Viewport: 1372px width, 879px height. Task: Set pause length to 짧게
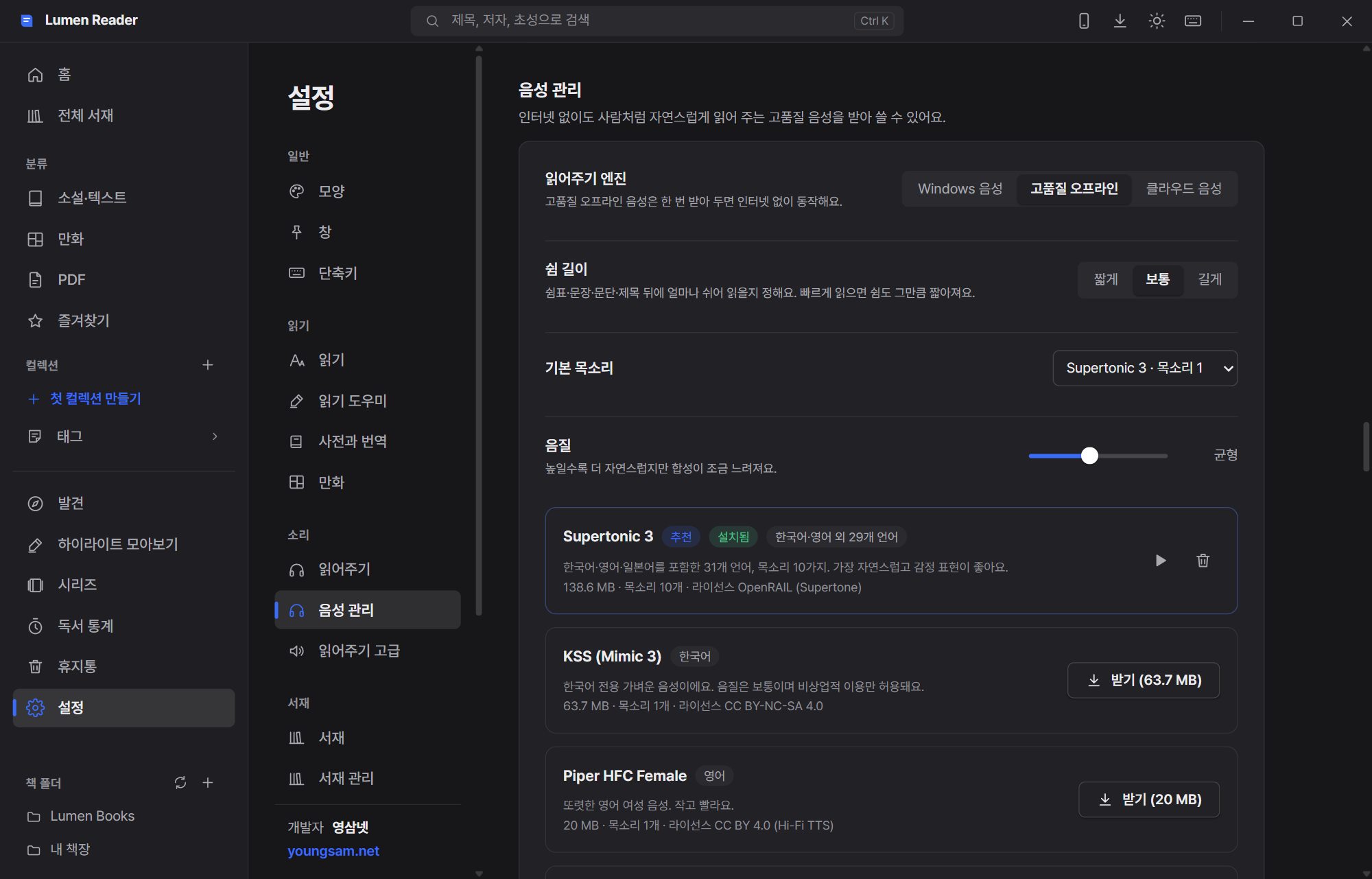[1106, 279]
